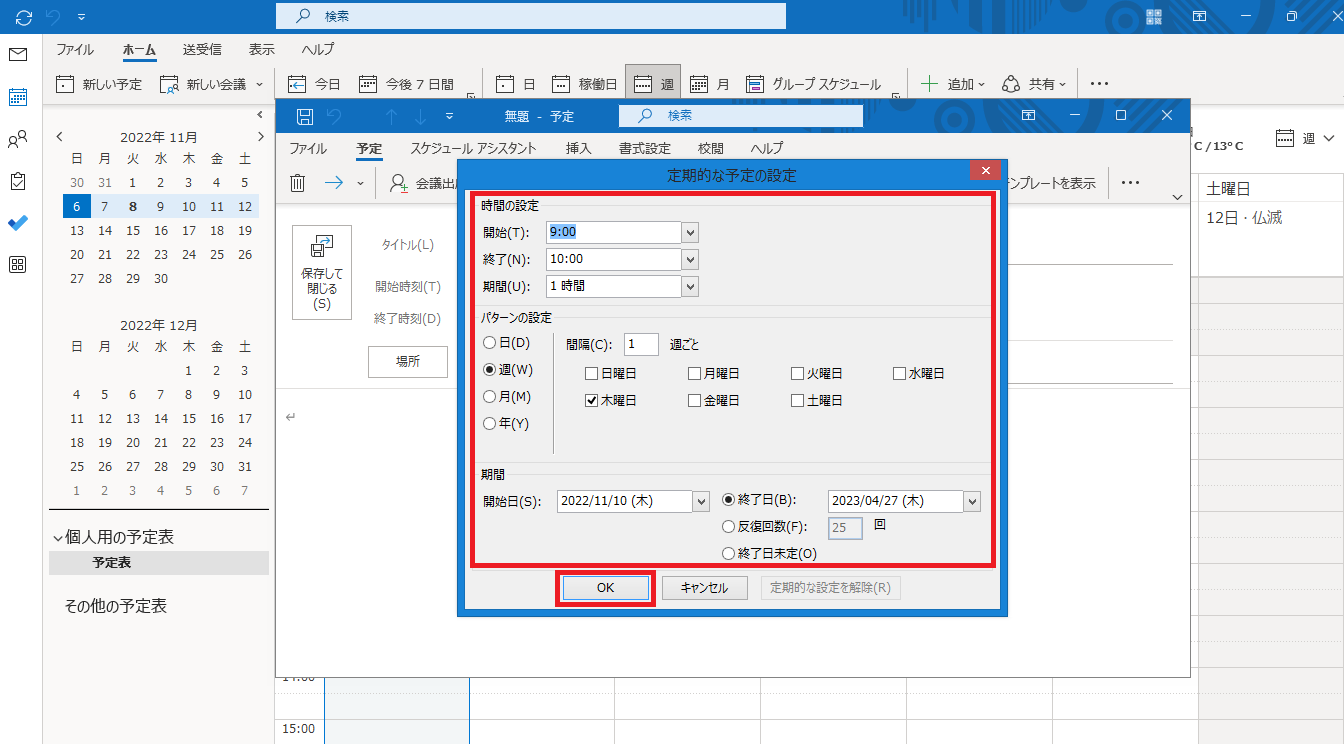Open the 終了日 date picker dropdown
Screen dimensions: 1344x744
coord(972,501)
